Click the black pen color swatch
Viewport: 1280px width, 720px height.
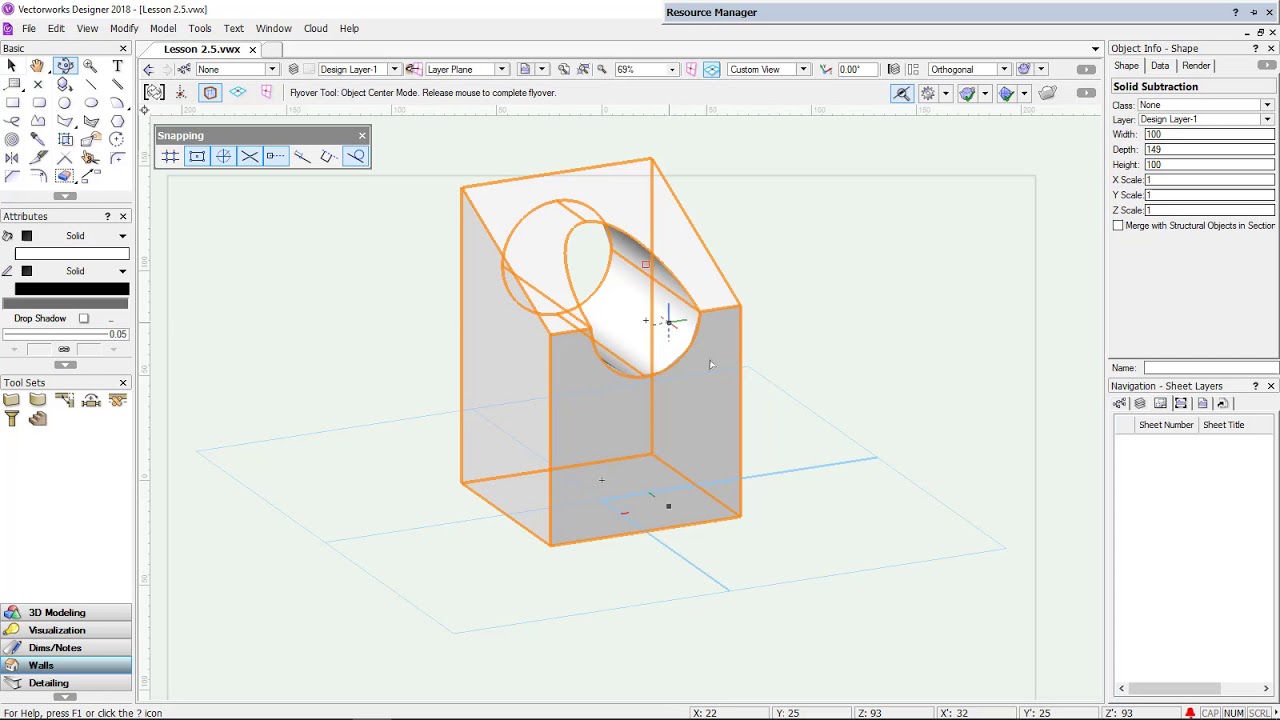72,289
